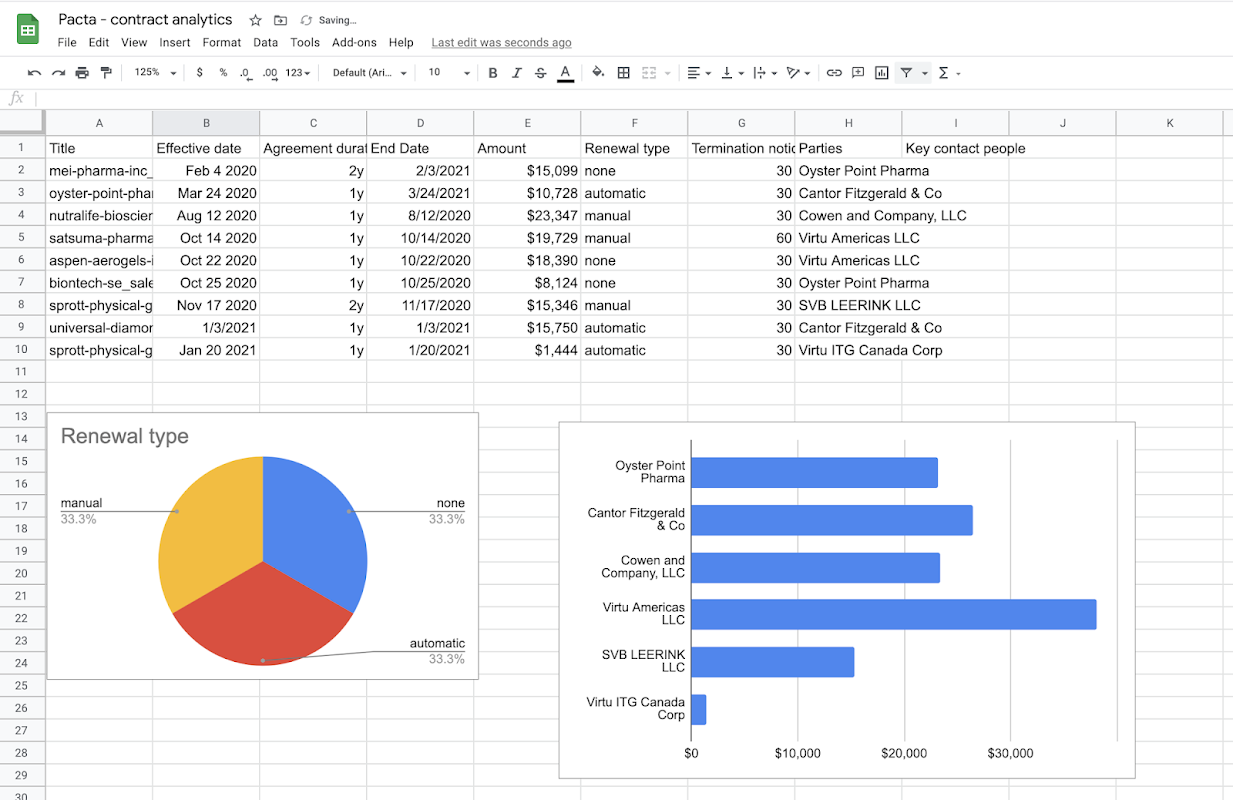Select cell containing $23,347
1233x800 pixels.
527,215
